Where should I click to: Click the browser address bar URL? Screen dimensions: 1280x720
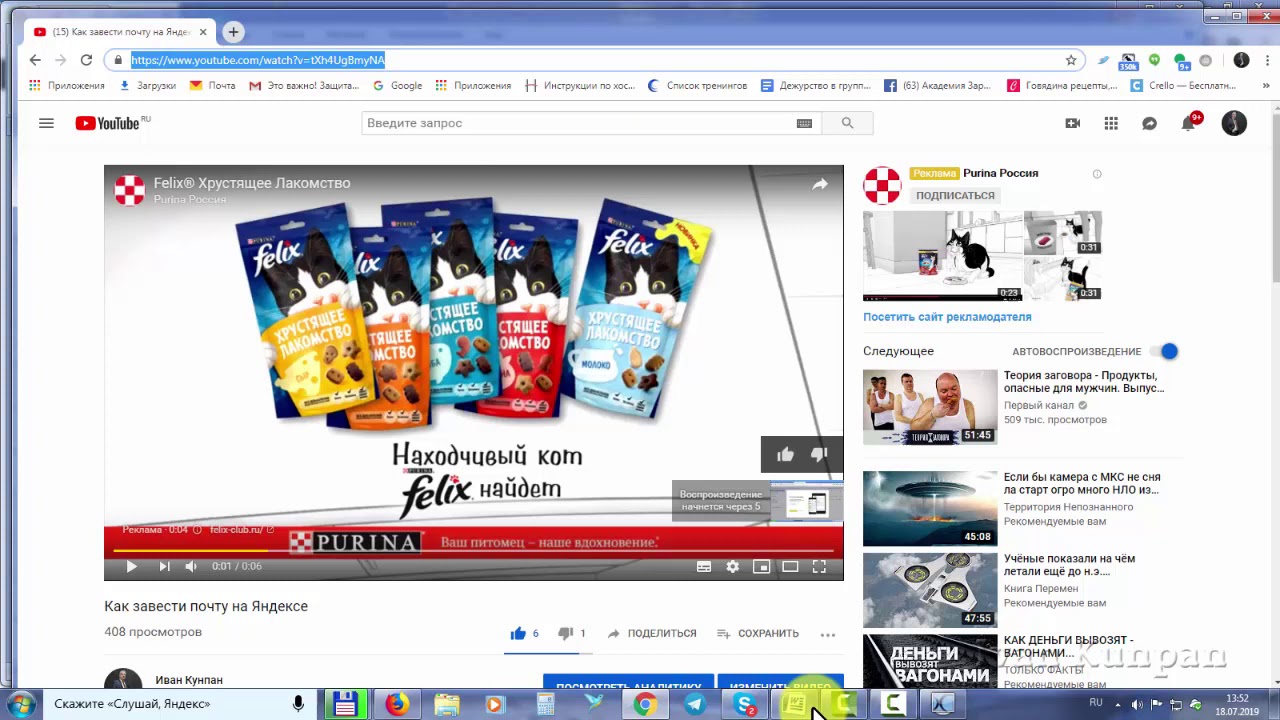(258, 60)
